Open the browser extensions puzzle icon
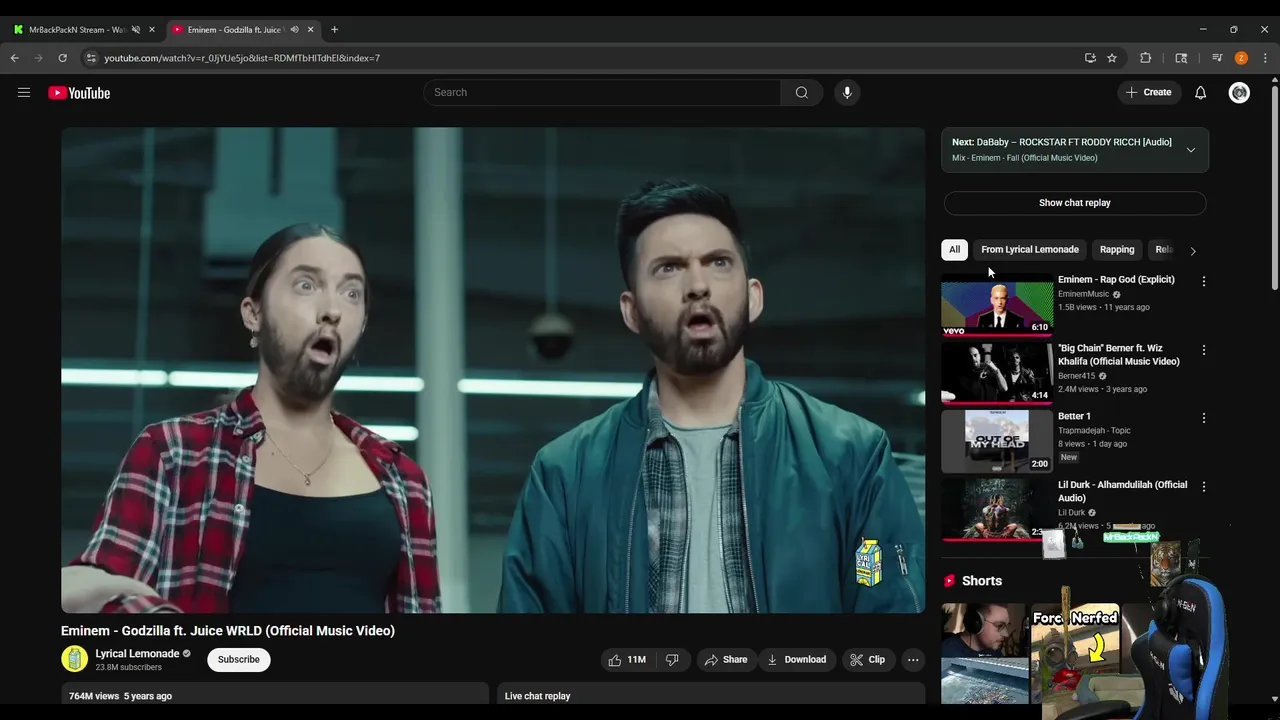The height and width of the screenshot is (720, 1280). (1146, 58)
